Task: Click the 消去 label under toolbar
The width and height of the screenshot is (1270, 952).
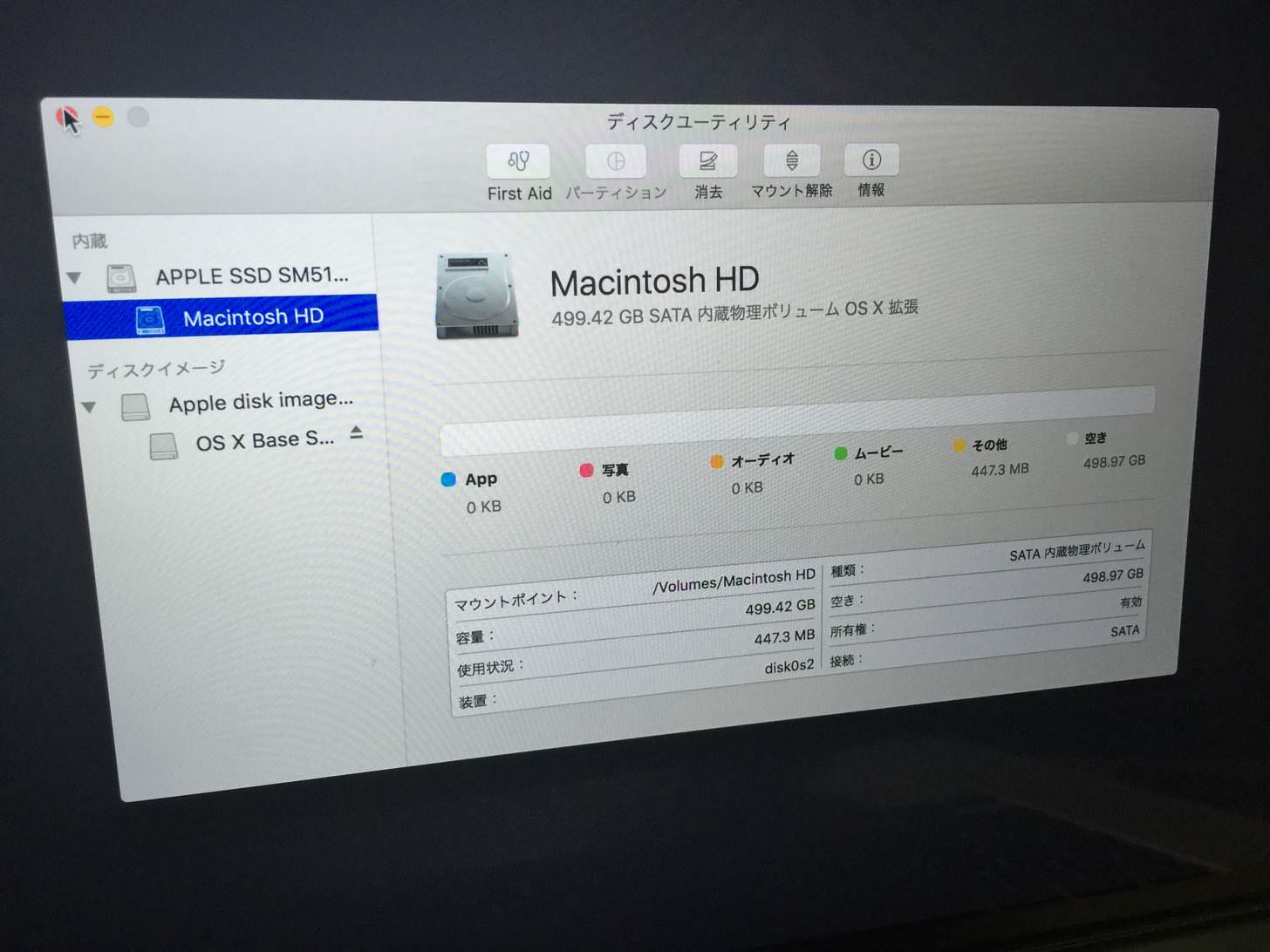Action: [x=708, y=192]
